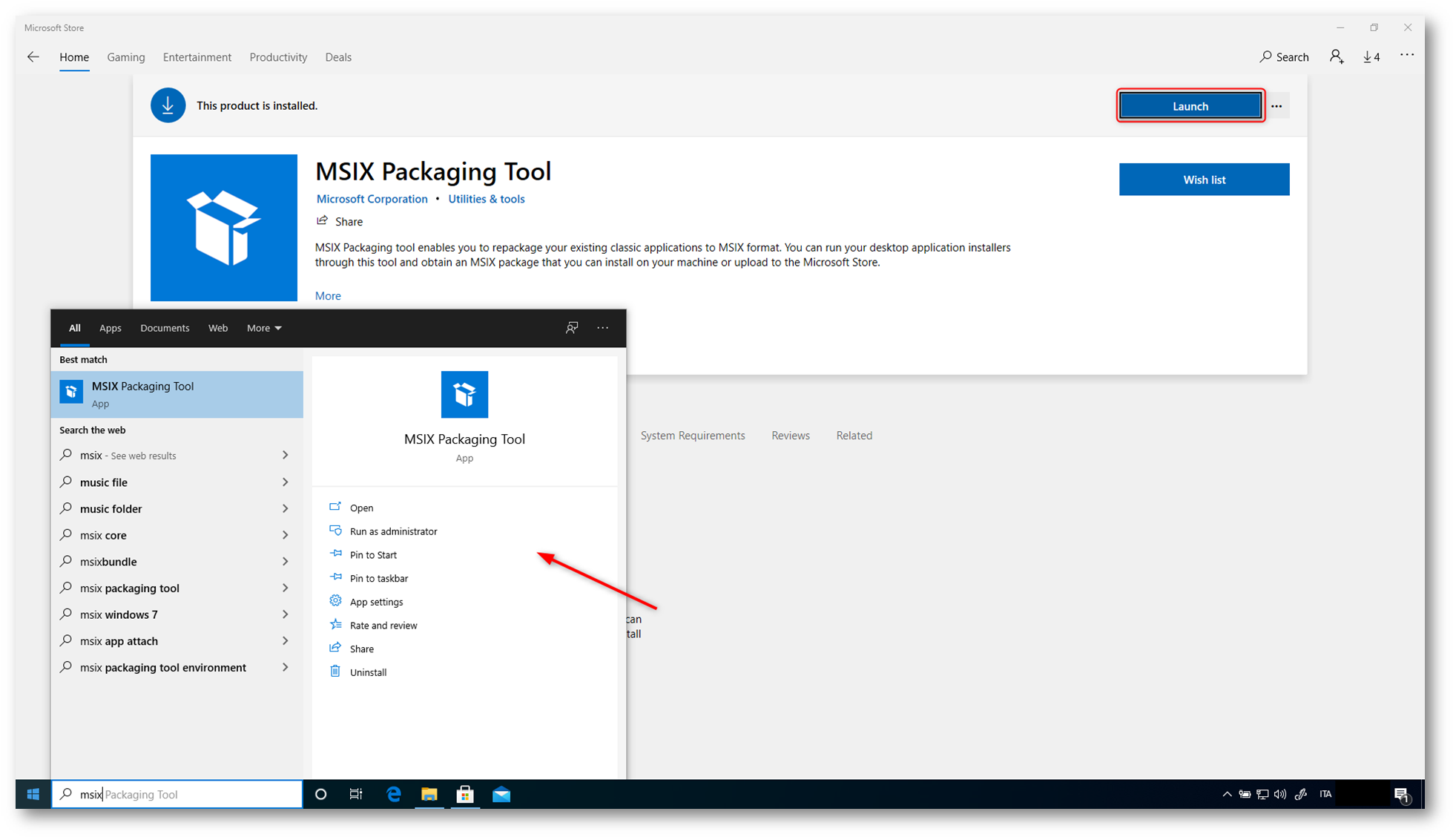
Task: Show hidden tray icons chevron
Action: 1227,794
